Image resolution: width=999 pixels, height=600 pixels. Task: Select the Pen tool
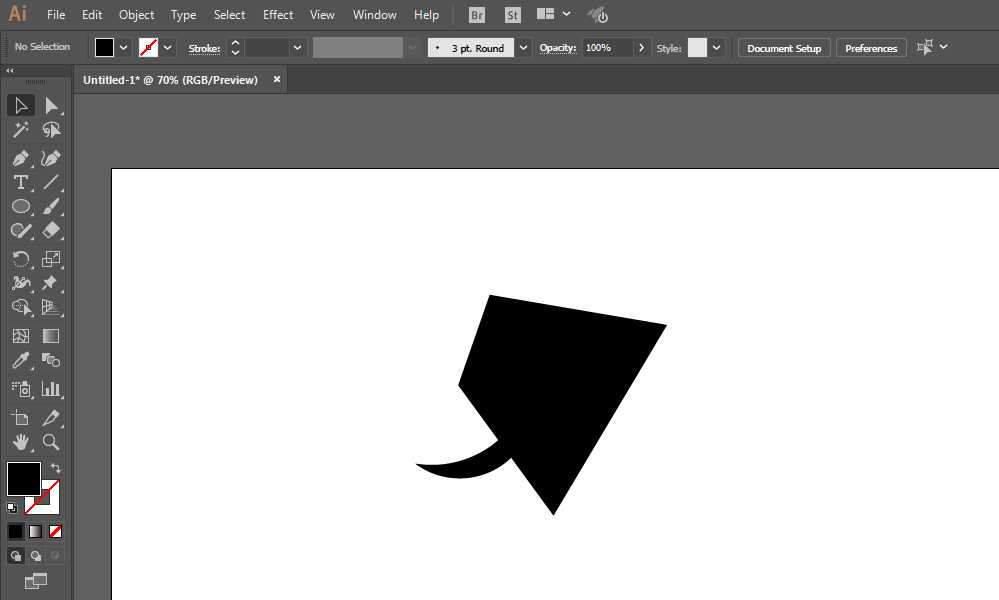[20, 158]
